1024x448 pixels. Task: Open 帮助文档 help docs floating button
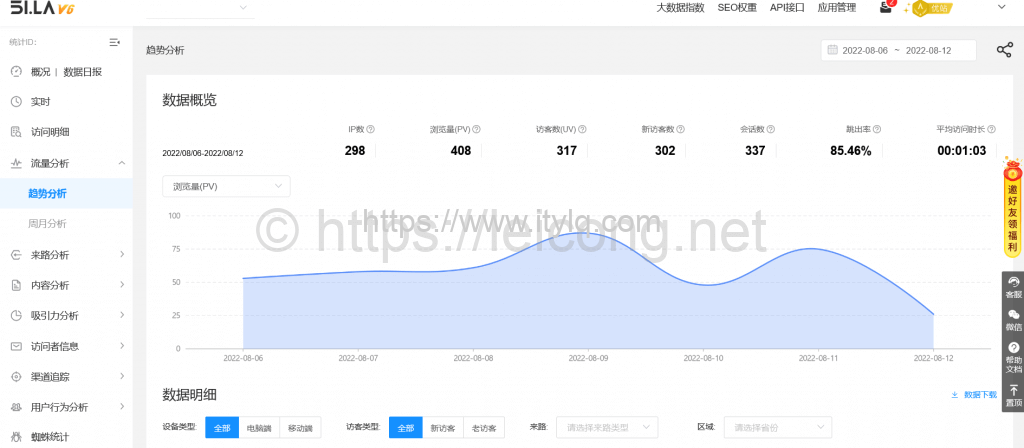pos(1014,357)
